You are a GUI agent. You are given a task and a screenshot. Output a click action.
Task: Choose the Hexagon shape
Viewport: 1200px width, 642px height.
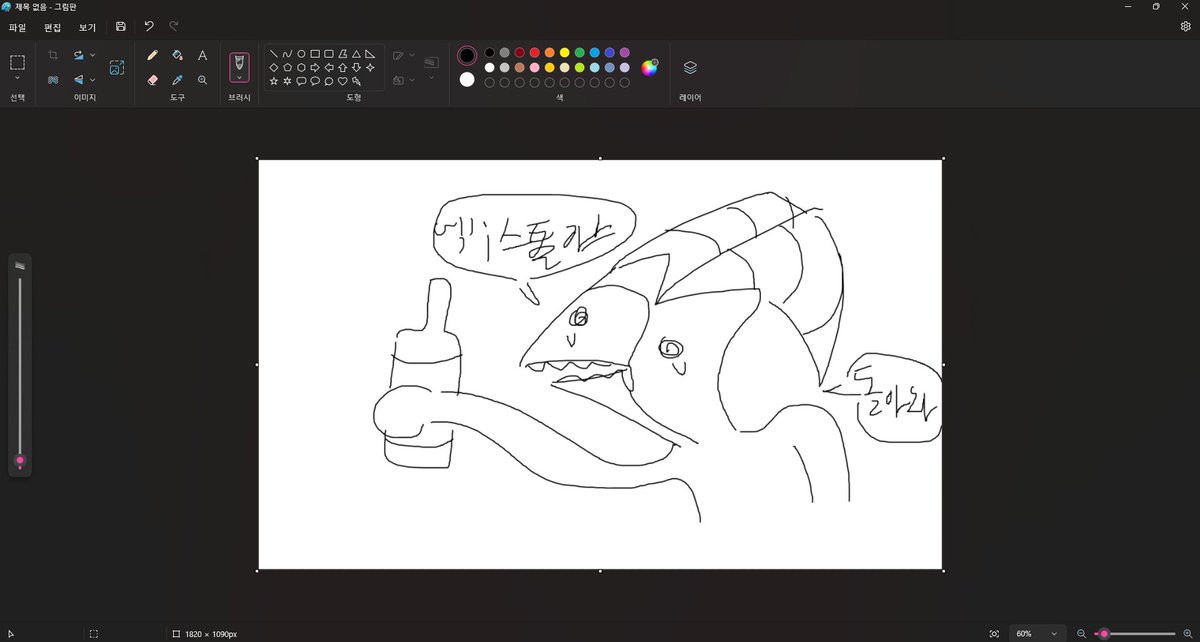pos(301,67)
